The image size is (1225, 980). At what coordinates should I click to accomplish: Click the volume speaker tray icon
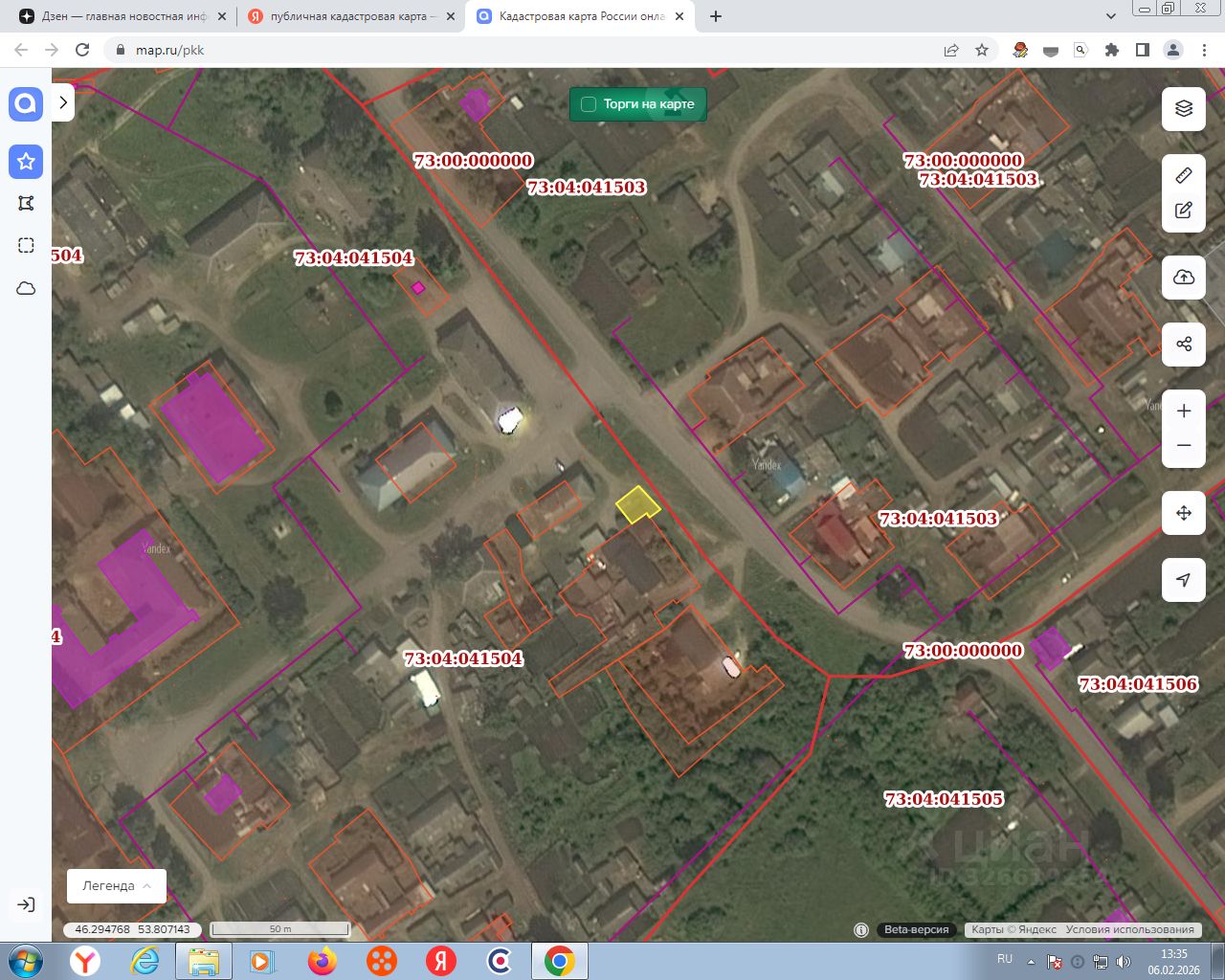click(x=1124, y=962)
